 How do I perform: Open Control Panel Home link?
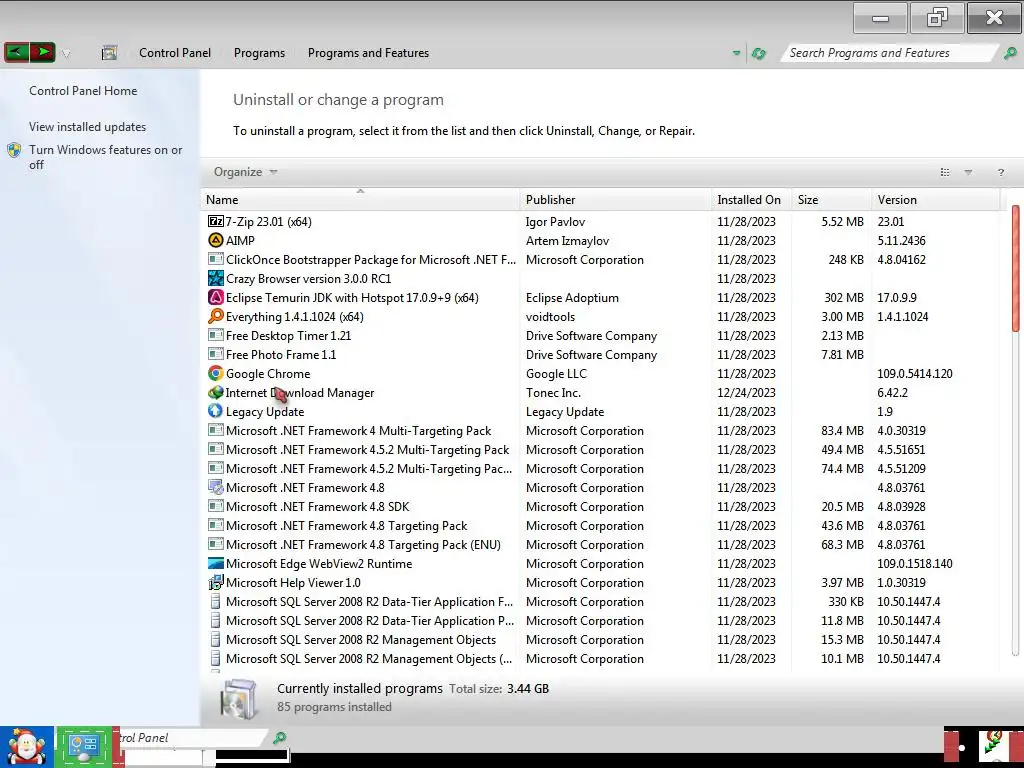pos(83,91)
